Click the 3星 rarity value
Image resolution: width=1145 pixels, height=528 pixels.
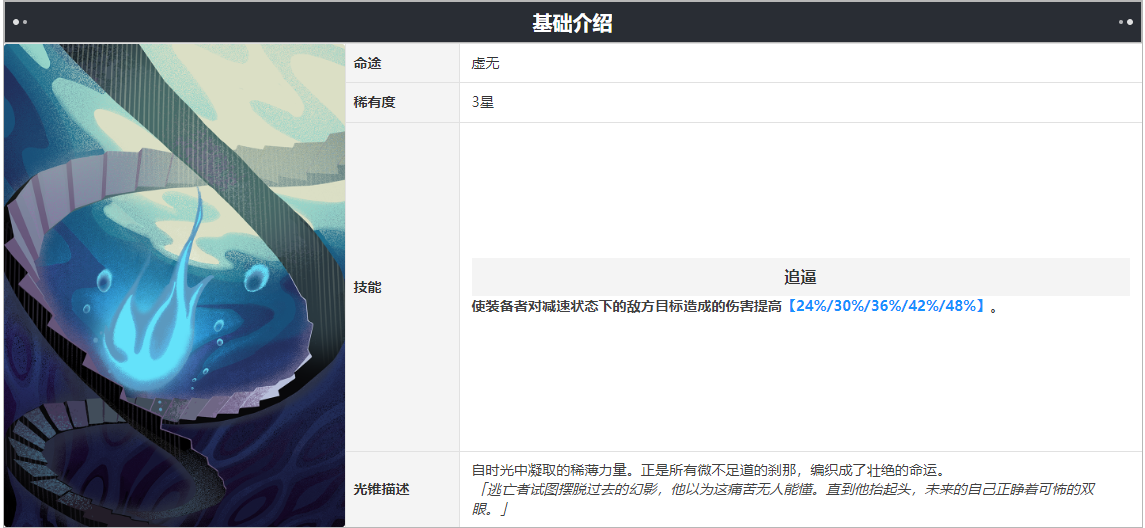tap(483, 103)
